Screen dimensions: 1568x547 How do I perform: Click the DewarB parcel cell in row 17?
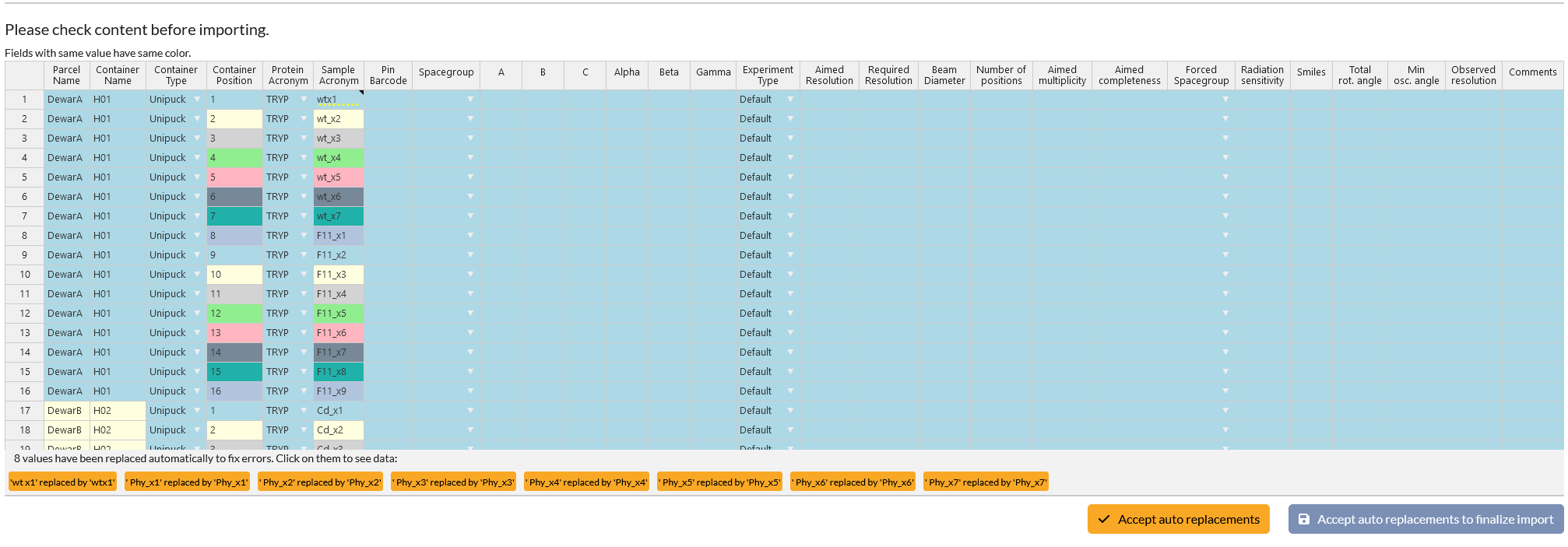click(x=66, y=411)
